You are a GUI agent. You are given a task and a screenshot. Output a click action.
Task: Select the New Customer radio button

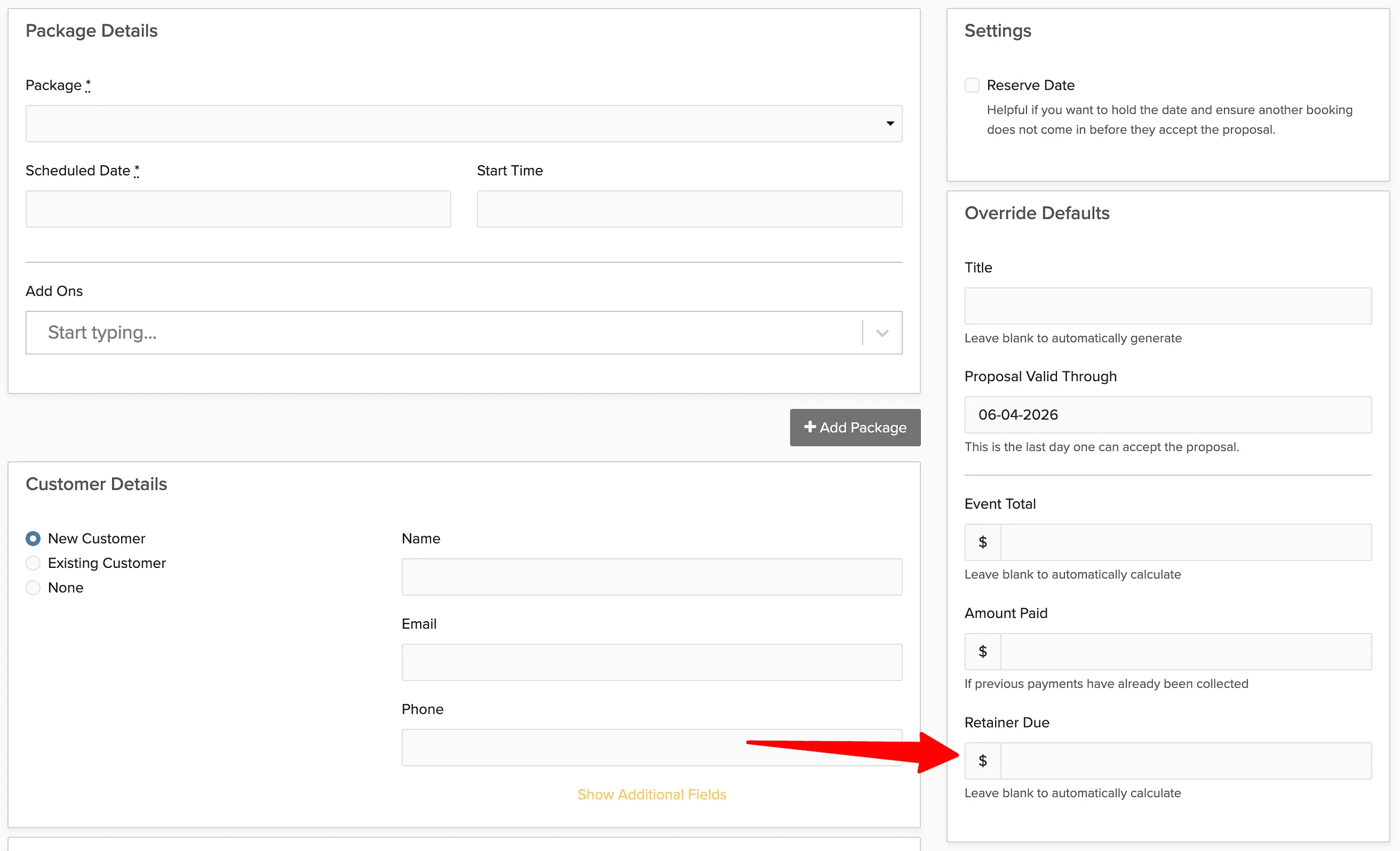pos(33,539)
